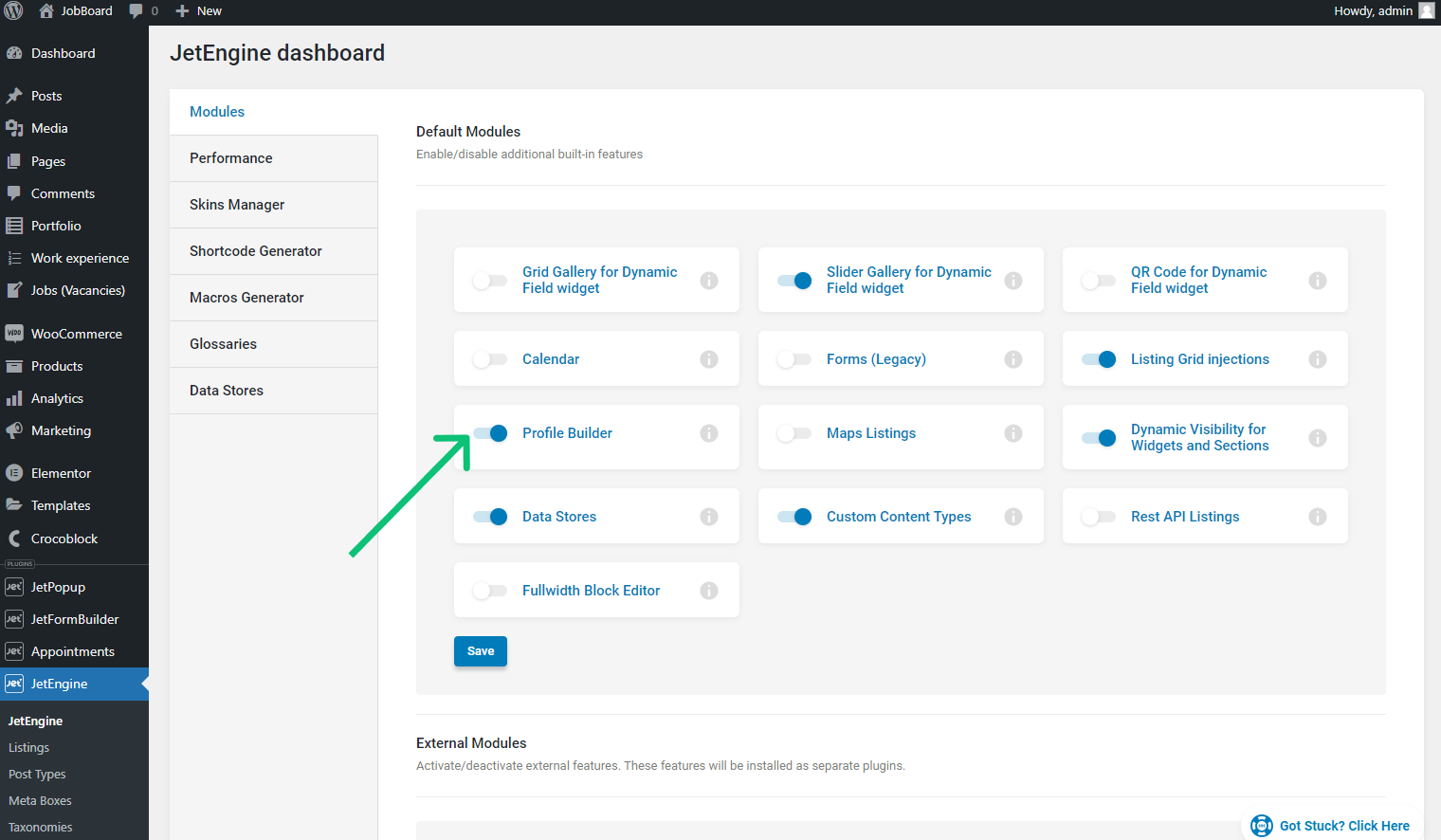Click the Templates folder icon
Screen dimensions: 1441x840
click(x=14, y=505)
